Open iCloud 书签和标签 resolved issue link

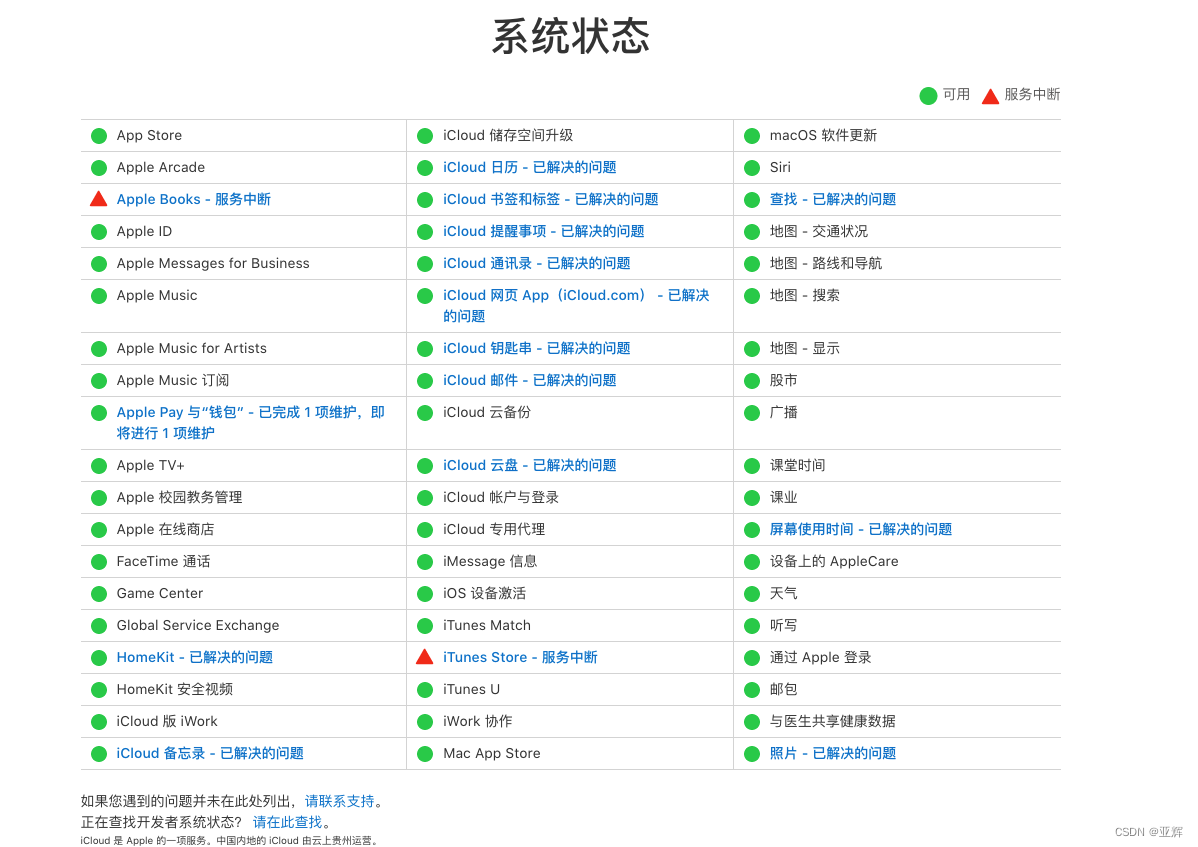click(551, 199)
